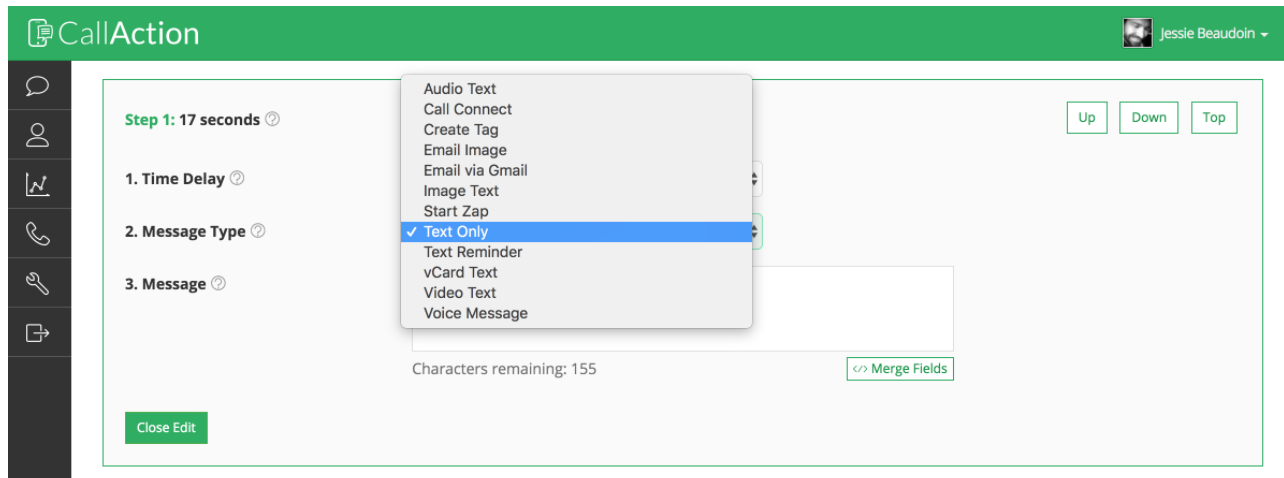Click the Top button

point(1214,117)
